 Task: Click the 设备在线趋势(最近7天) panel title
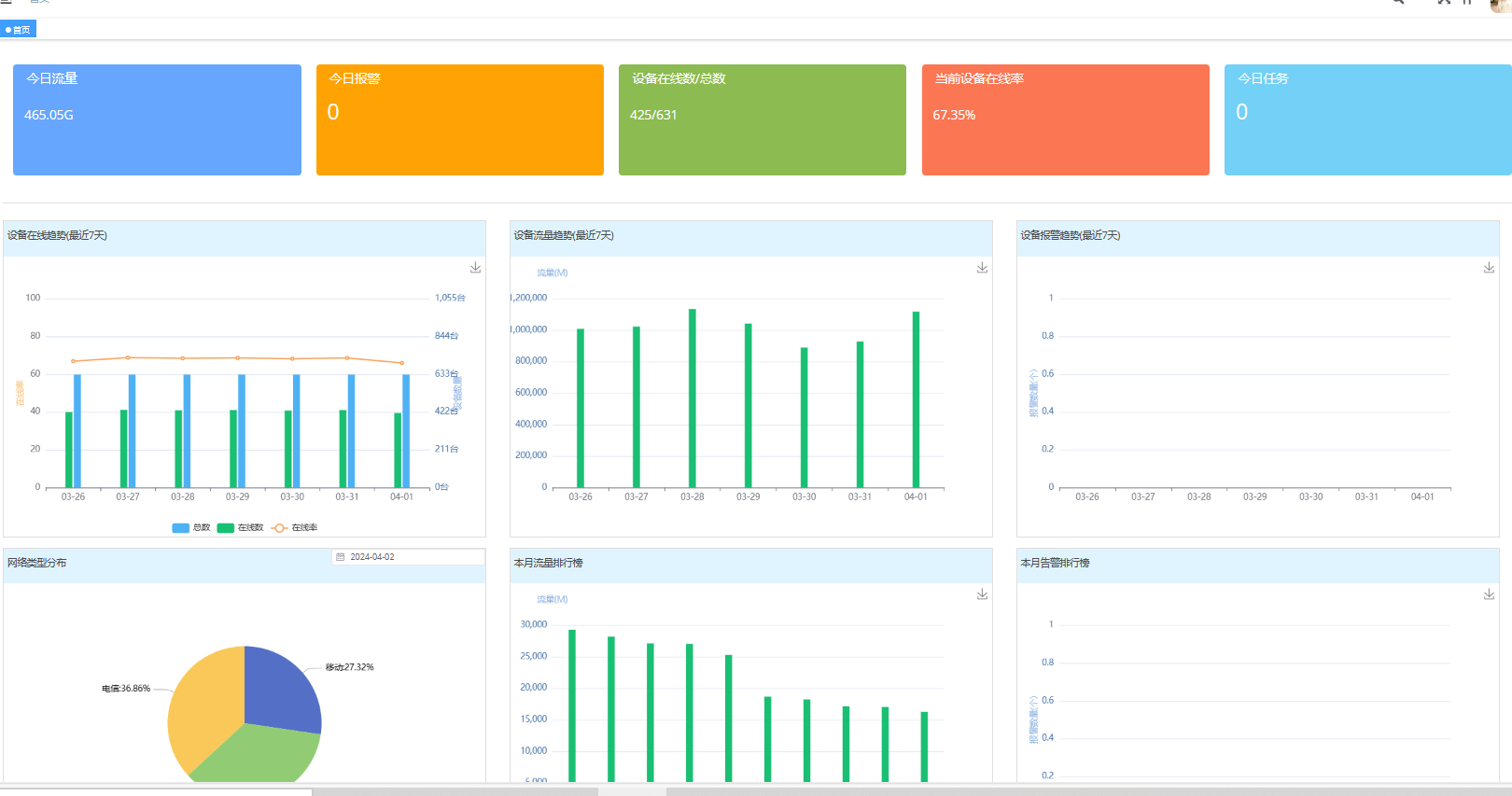coord(58,235)
